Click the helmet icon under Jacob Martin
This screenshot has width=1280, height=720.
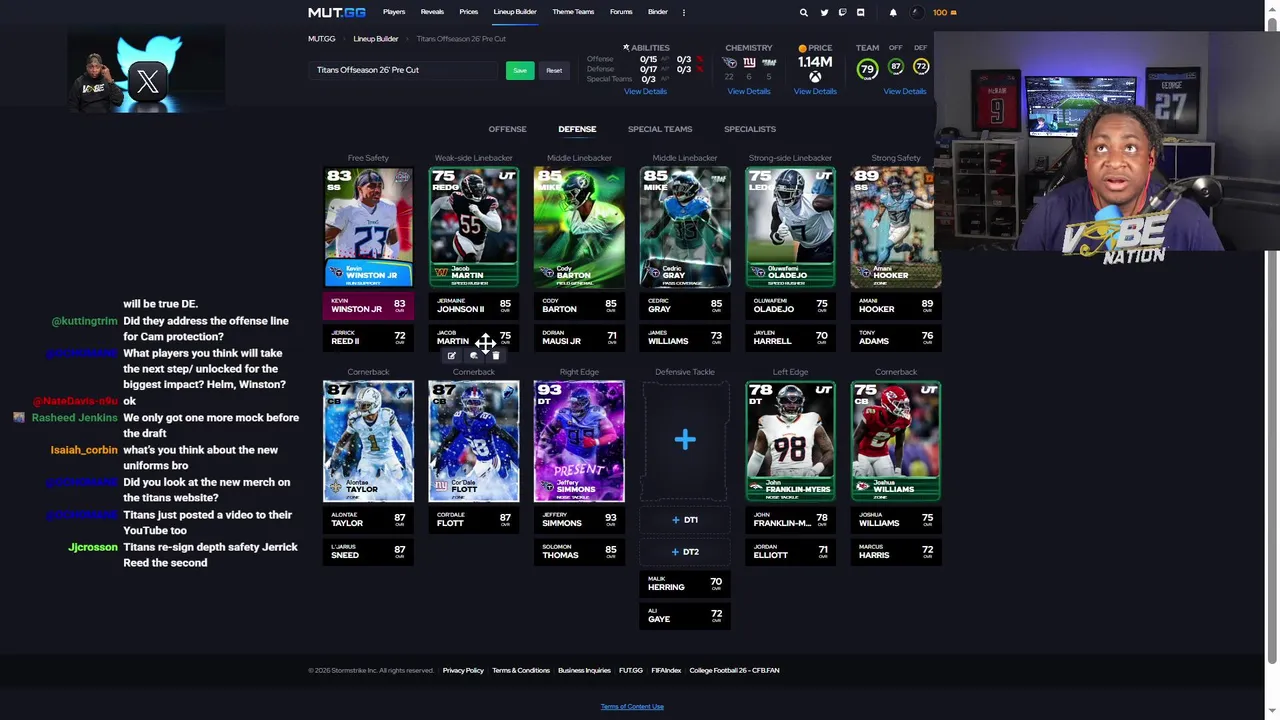(x=474, y=356)
